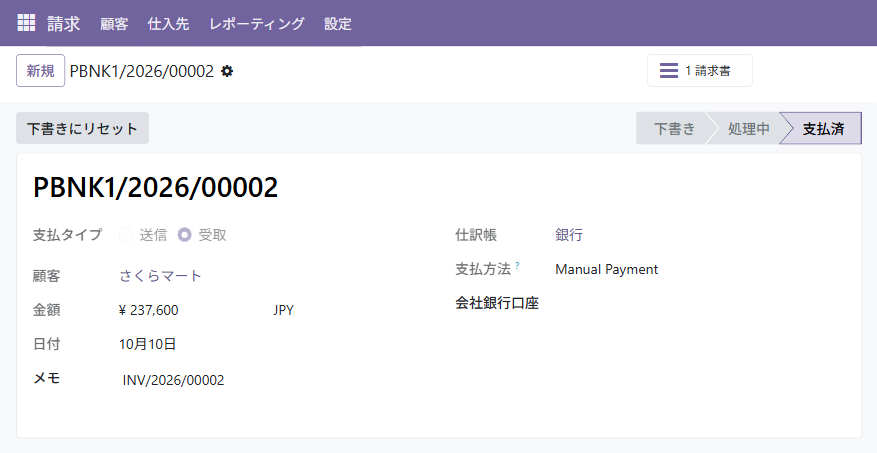The width and height of the screenshot is (877, 453).
Task: Click the 支払タイプ field label
Action: (x=67, y=235)
